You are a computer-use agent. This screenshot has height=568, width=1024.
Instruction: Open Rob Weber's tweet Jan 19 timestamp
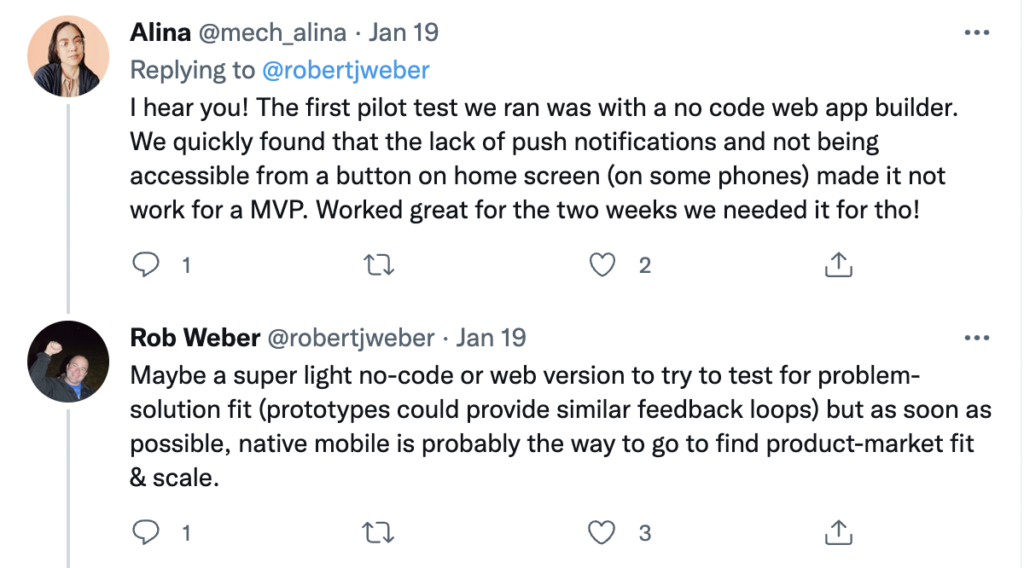coord(490,338)
